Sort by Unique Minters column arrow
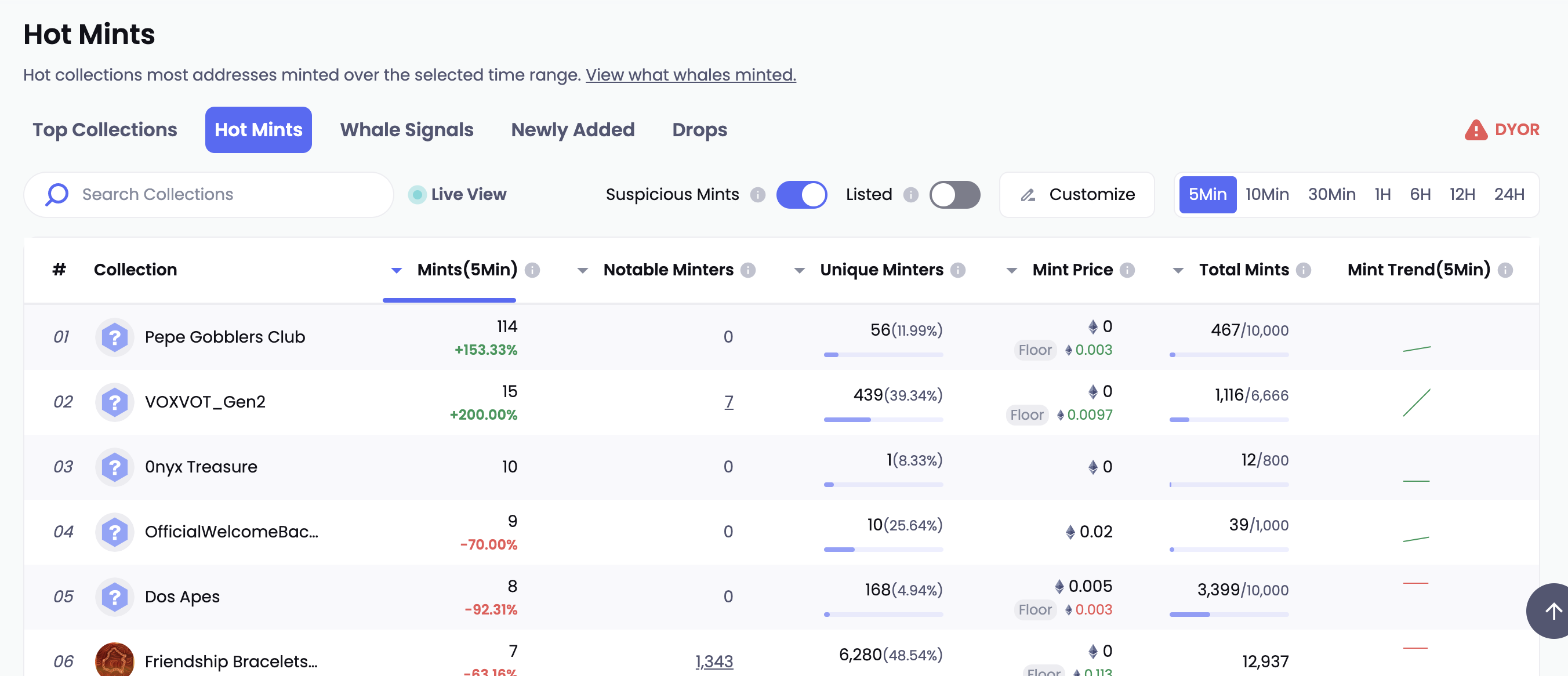 799,271
